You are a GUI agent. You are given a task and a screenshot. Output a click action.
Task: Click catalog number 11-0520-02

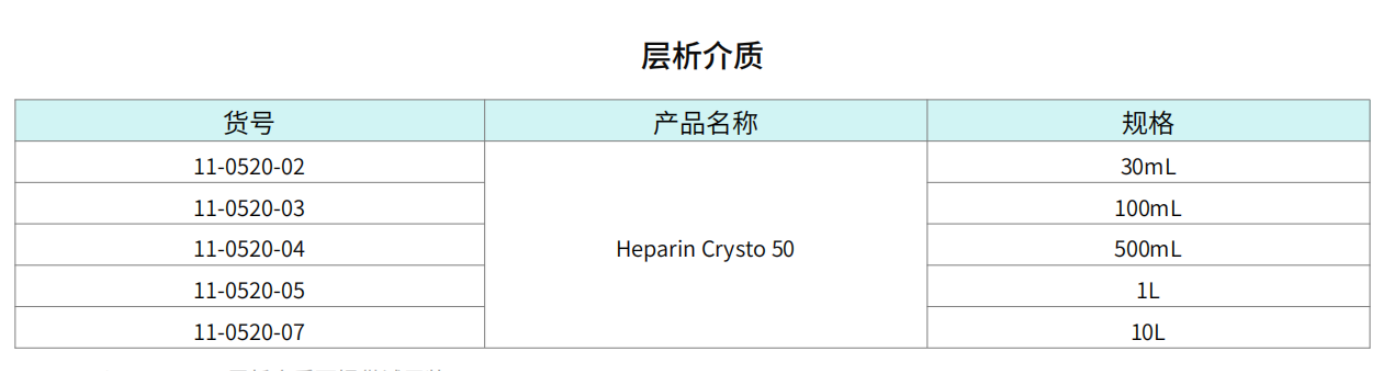point(249,167)
